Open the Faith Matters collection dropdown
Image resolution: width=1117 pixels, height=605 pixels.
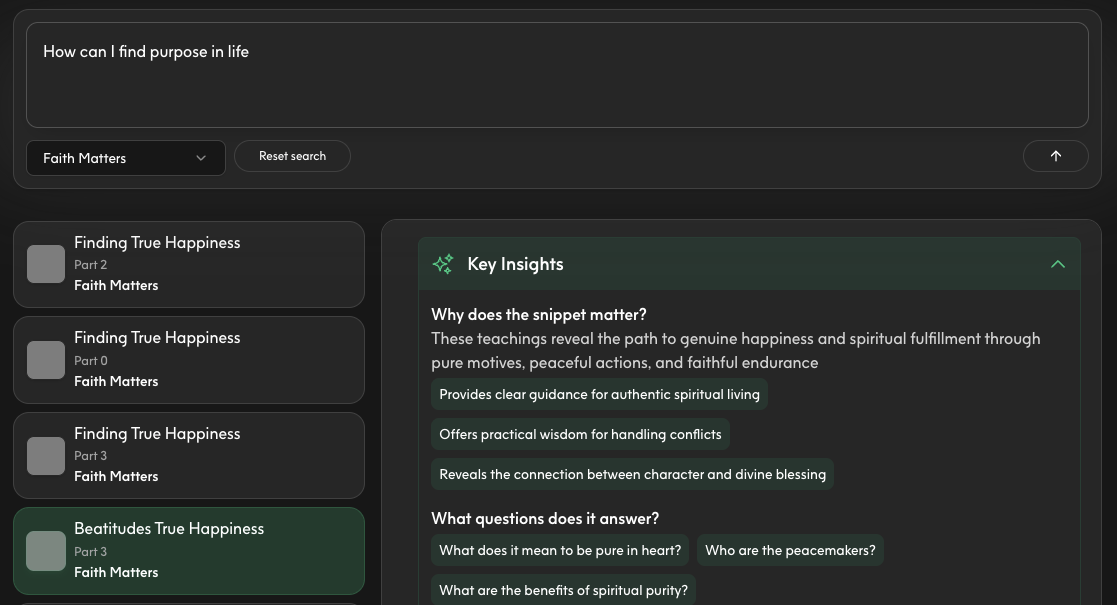tap(125, 158)
